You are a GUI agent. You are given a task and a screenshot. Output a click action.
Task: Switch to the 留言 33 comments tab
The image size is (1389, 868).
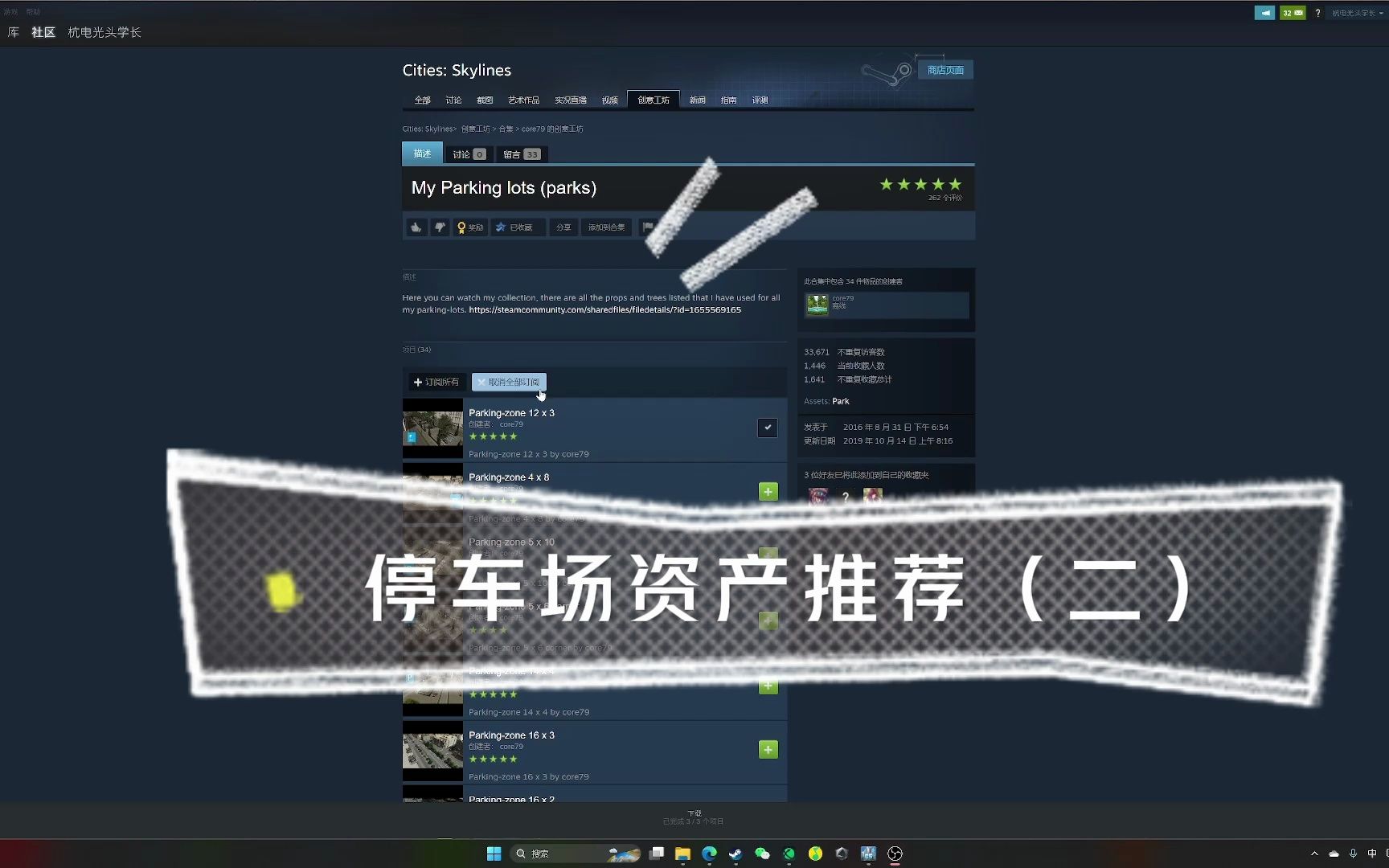(522, 154)
